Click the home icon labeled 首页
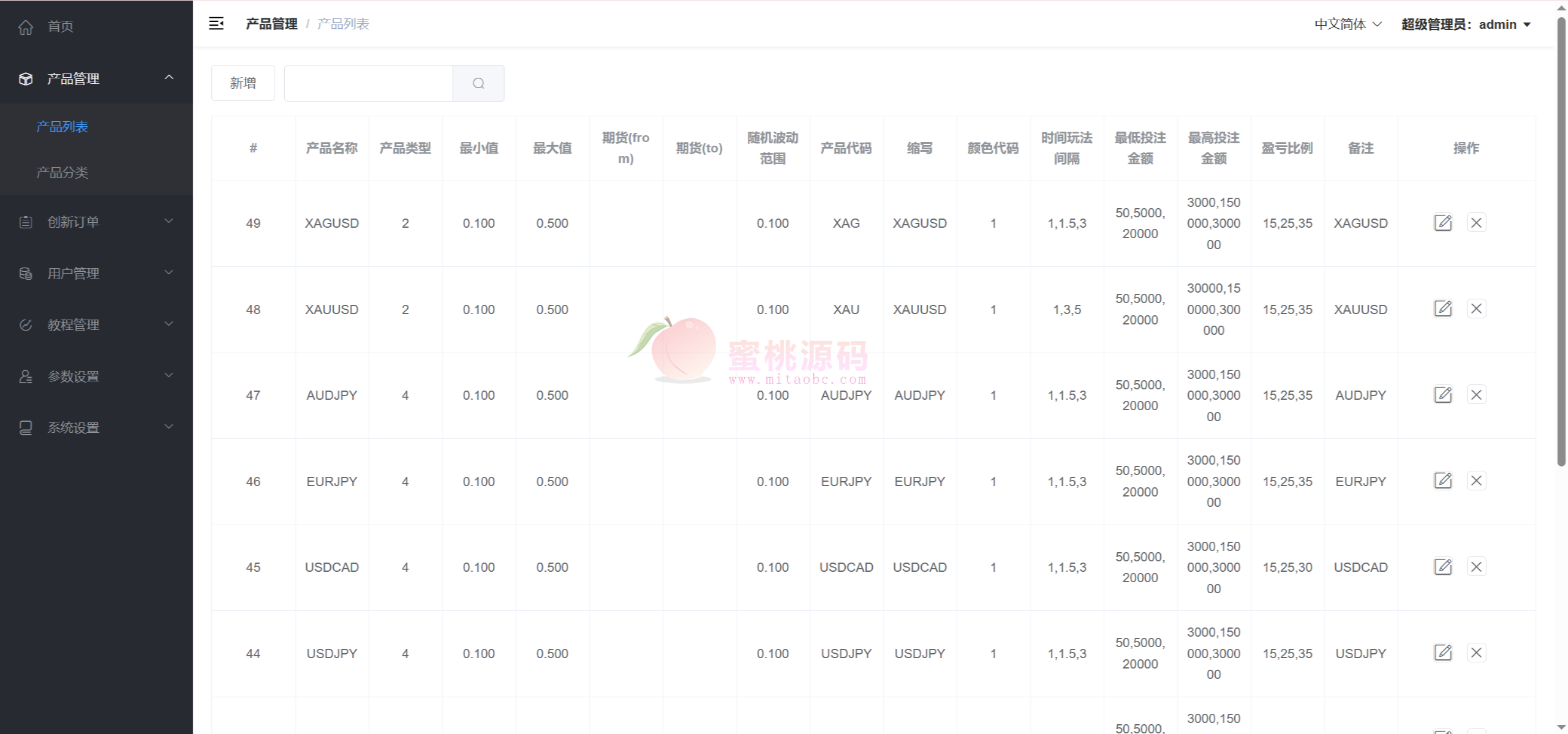Image resolution: width=1568 pixels, height=734 pixels. coord(26,26)
